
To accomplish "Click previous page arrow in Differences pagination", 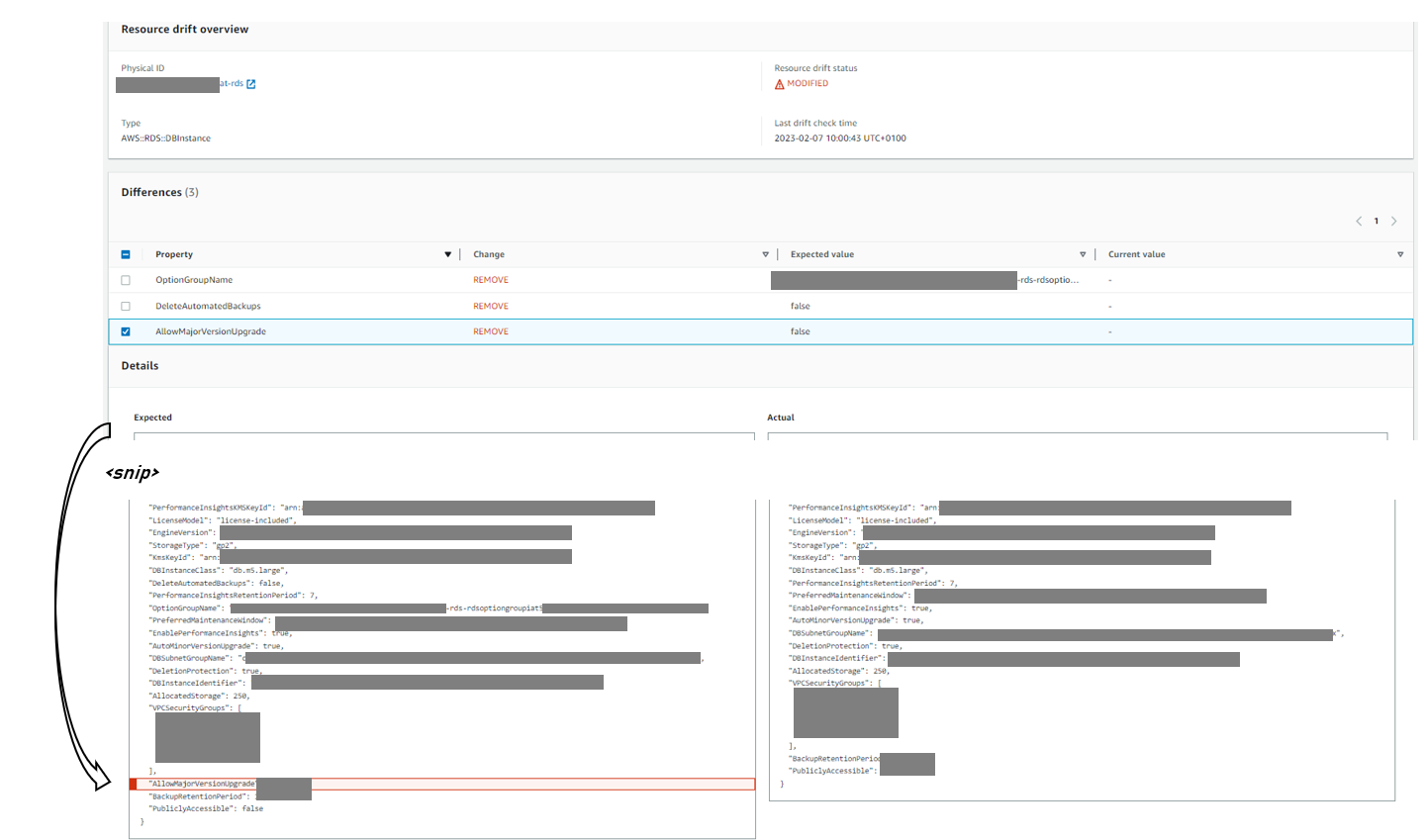I will 1359,221.
